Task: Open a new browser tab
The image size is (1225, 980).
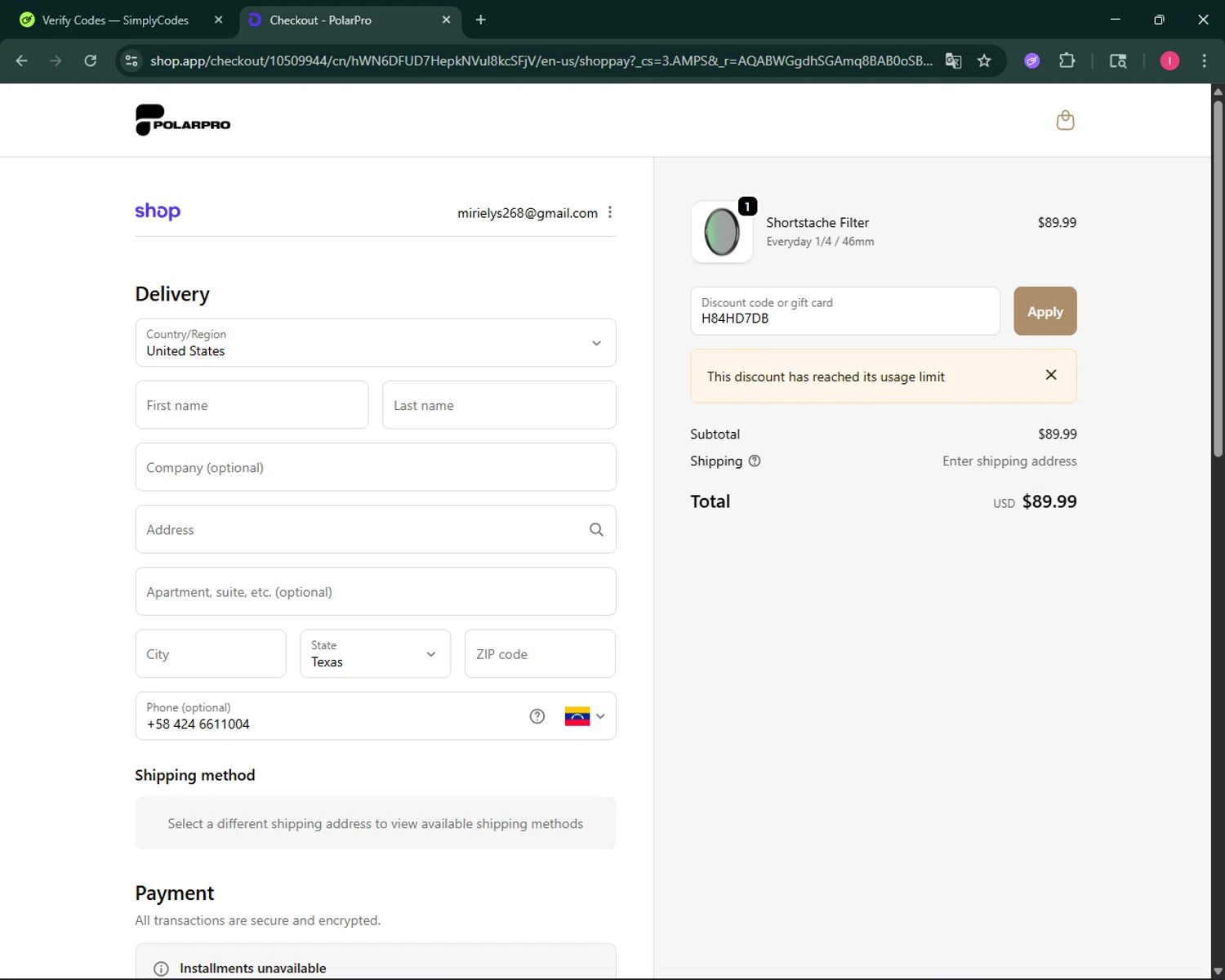Action: (480, 20)
